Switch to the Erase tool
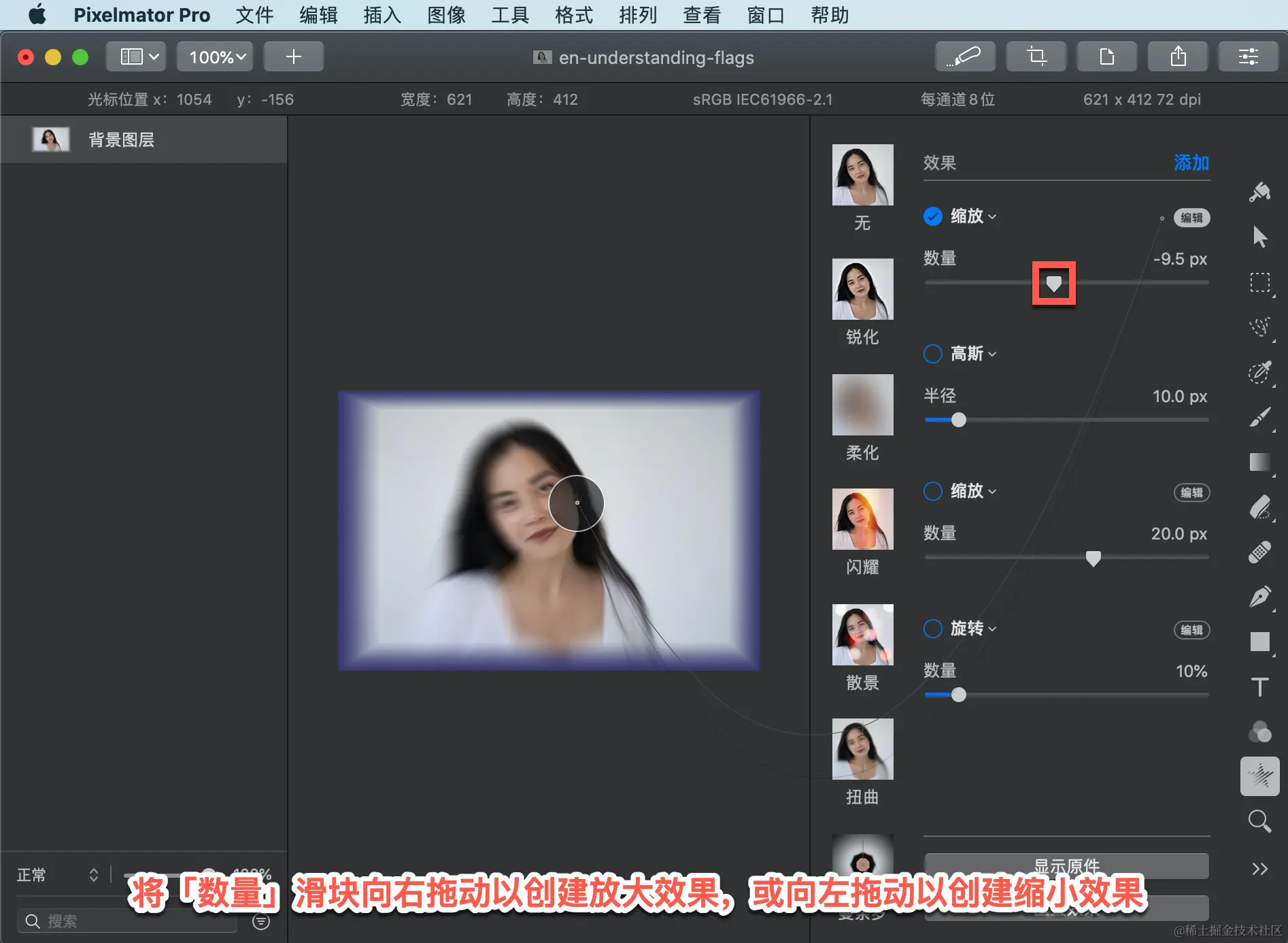The height and width of the screenshot is (943, 1288). tap(1259, 507)
